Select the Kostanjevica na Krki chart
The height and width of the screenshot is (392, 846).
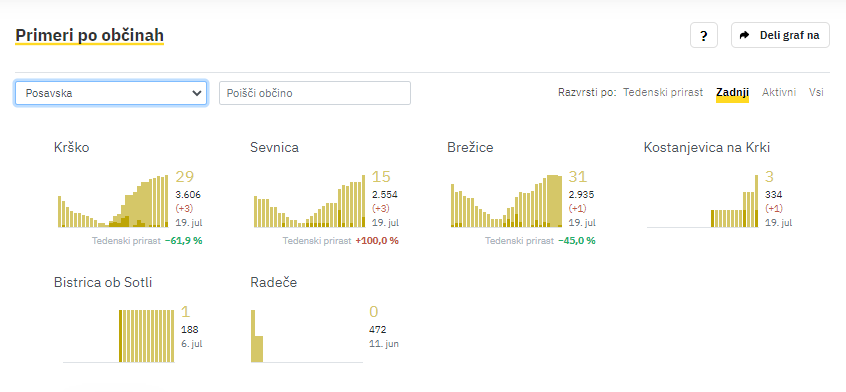click(x=702, y=201)
